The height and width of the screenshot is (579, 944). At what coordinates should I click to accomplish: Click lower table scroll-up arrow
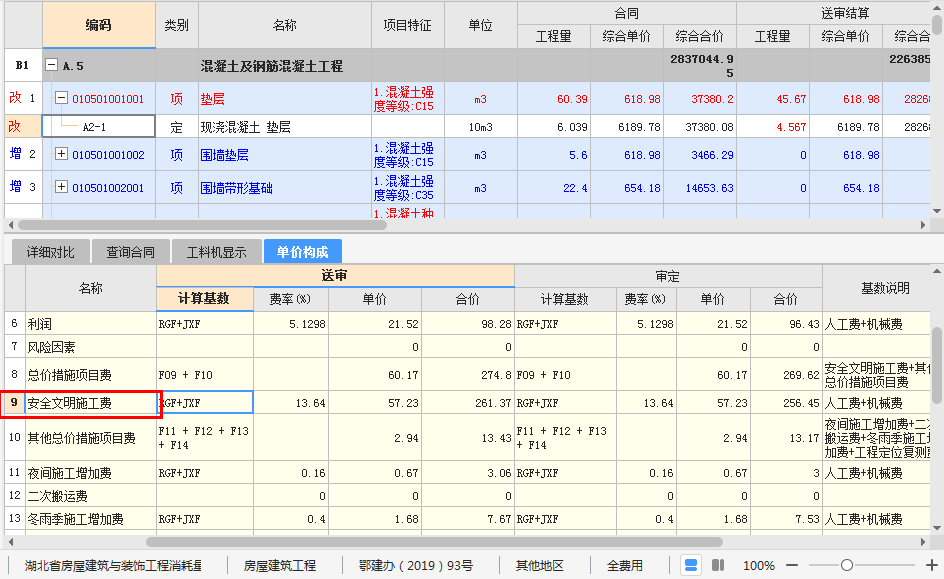[x=937, y=271]
